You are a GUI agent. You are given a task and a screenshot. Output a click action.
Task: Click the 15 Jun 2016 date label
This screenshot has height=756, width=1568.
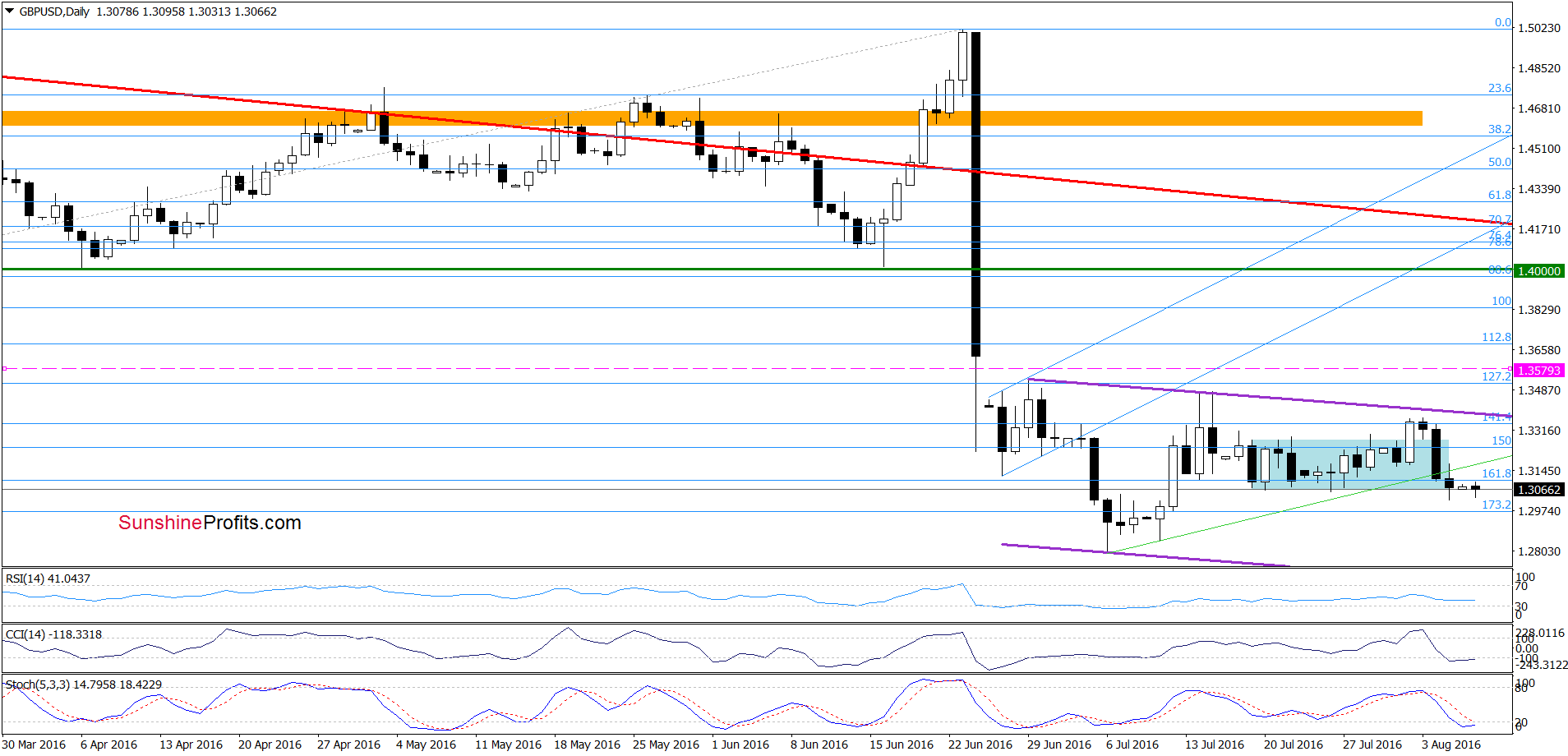click(x=902, y=744)
